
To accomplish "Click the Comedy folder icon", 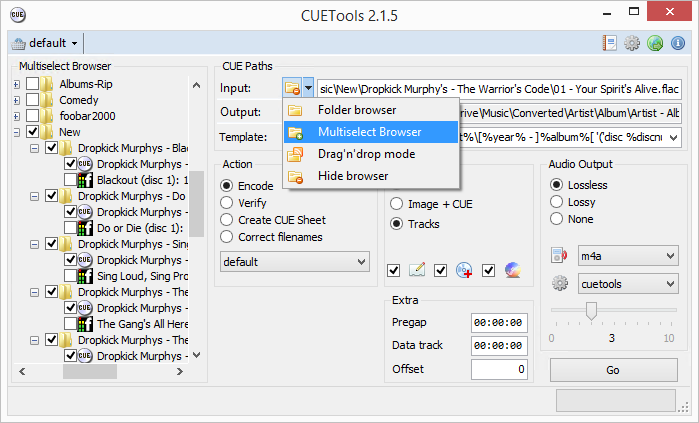I will [47, 100].
